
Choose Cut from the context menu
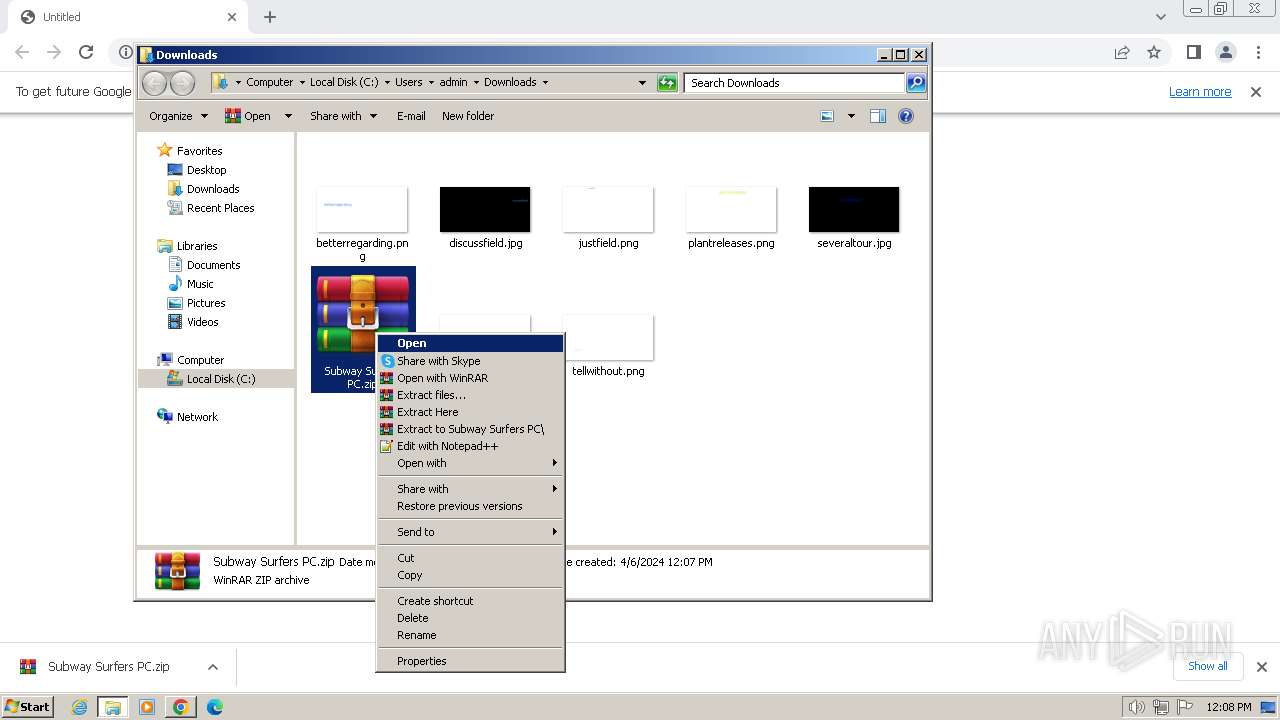tap(470, 558)
